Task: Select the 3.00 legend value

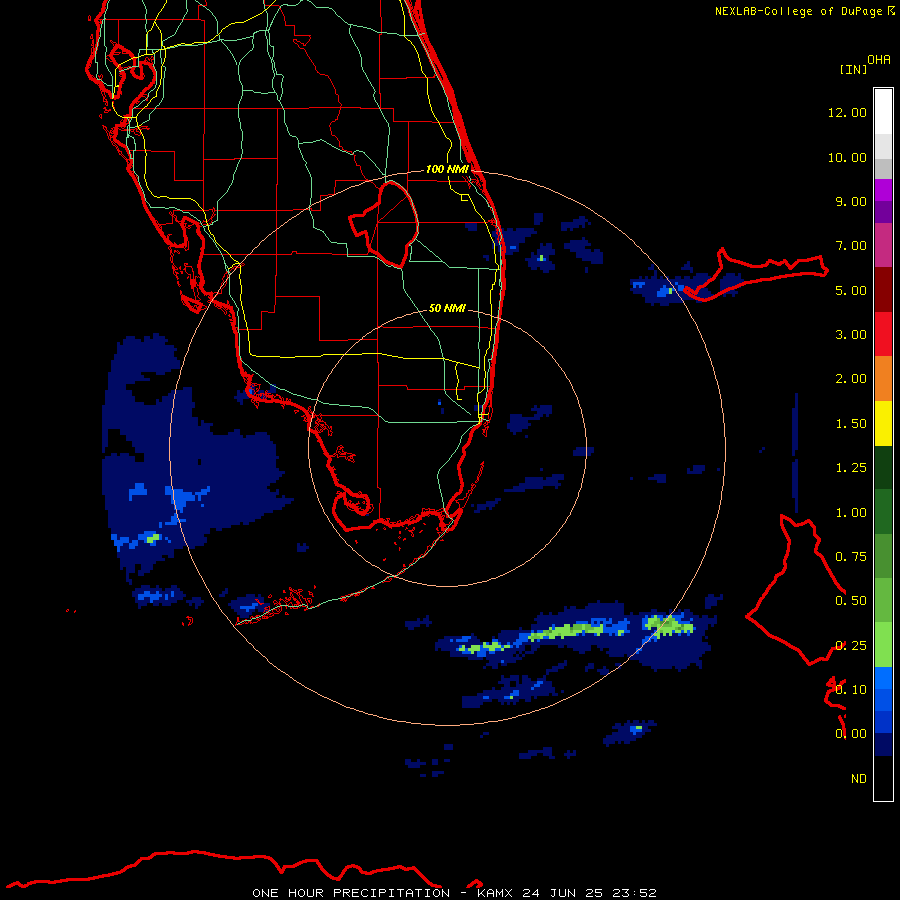Action: click(x=851, y=335)
